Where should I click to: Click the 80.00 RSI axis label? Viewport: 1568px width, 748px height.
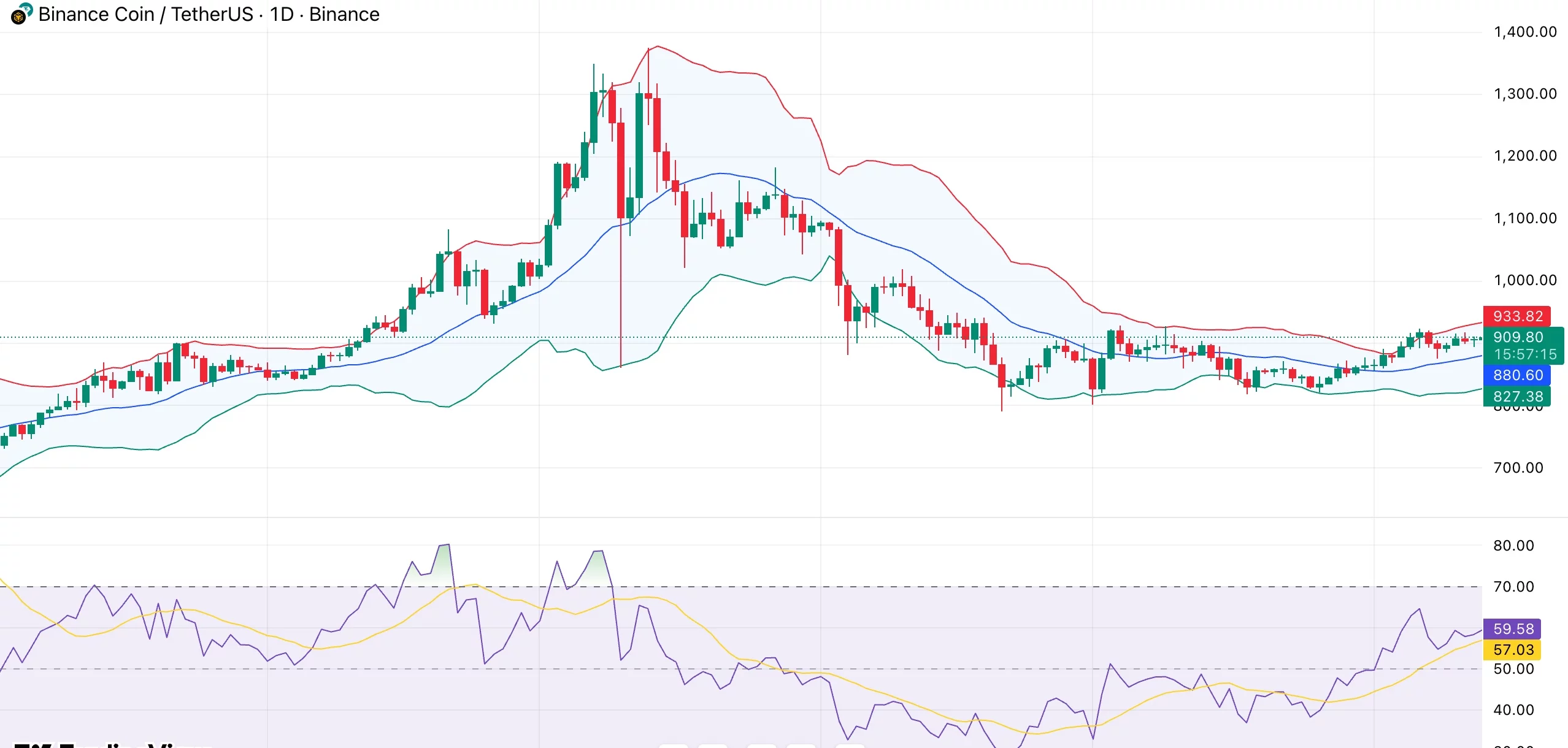1513,546
